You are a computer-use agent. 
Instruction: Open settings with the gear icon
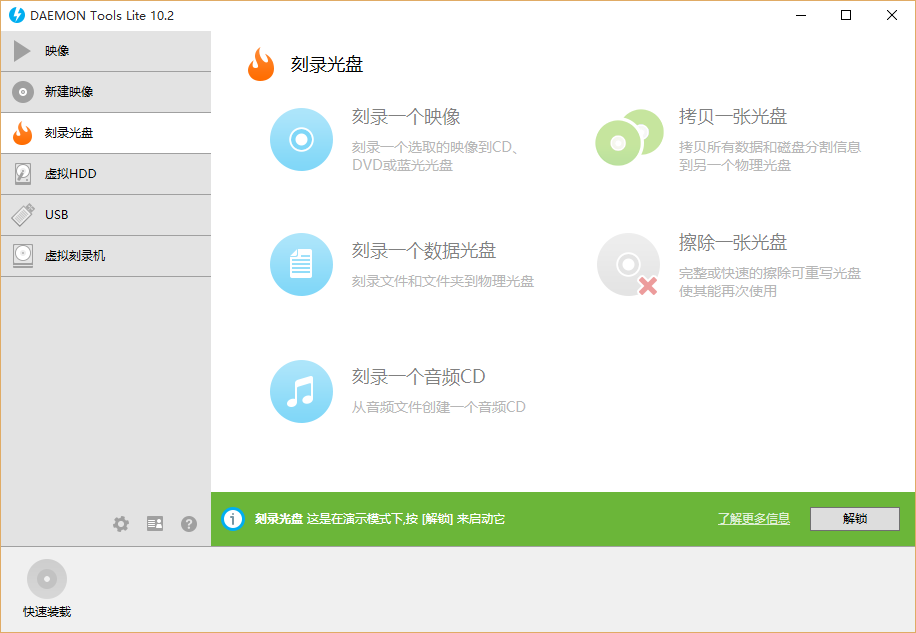pyautogui.click(x=121, y=523)
